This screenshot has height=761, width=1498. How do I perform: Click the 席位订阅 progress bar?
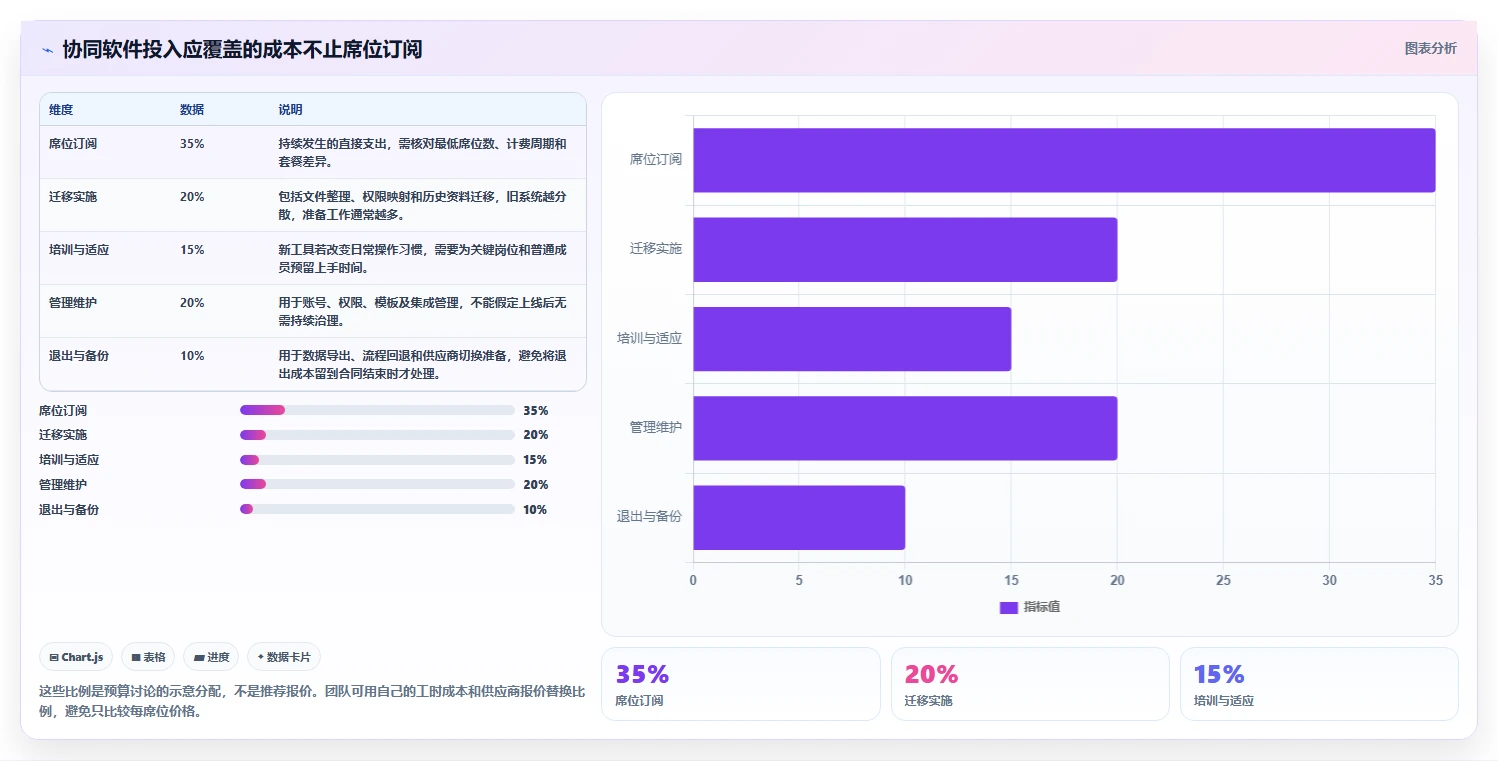[377, 410]
